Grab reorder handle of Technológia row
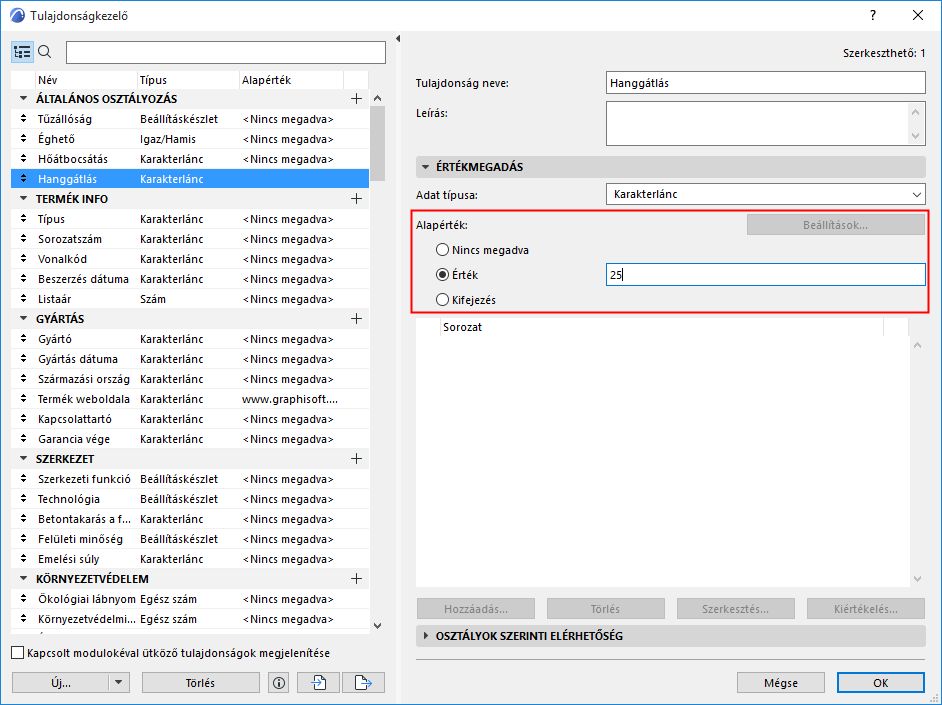 click(23, 499)
